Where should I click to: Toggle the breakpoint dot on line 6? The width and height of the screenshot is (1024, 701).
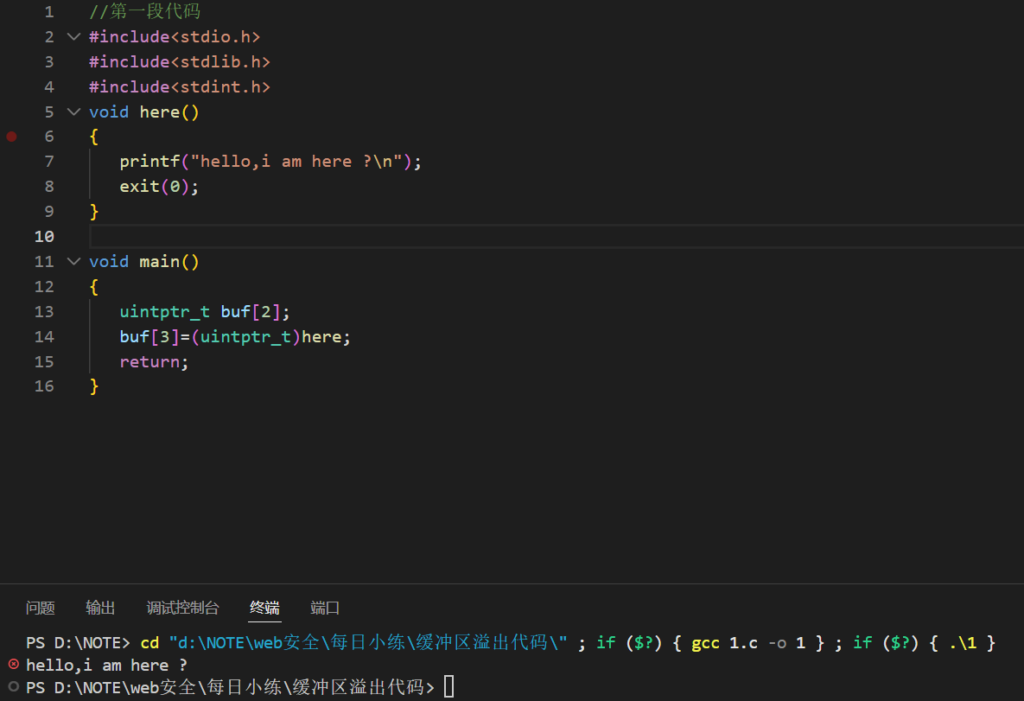(12, 137)
